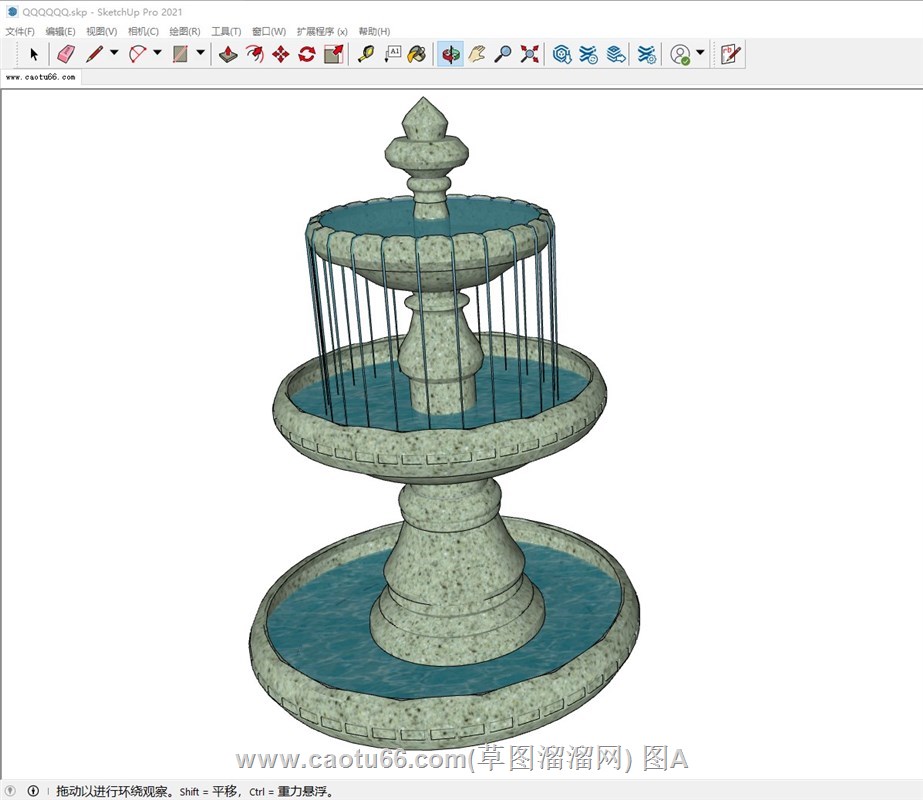
Task: Expand the Arc tool dropdown arrow
Action: tap(157, 54)
